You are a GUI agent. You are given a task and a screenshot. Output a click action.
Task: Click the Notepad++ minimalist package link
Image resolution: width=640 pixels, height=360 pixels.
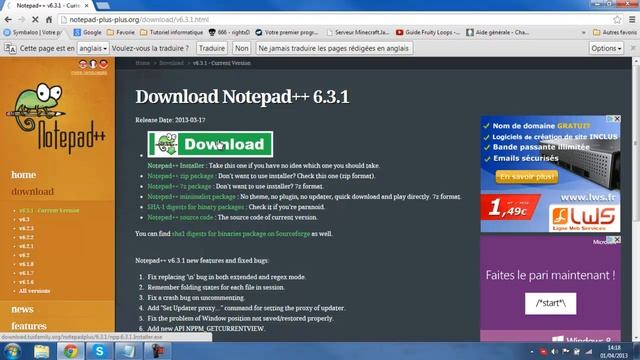(x=191, y=197)
